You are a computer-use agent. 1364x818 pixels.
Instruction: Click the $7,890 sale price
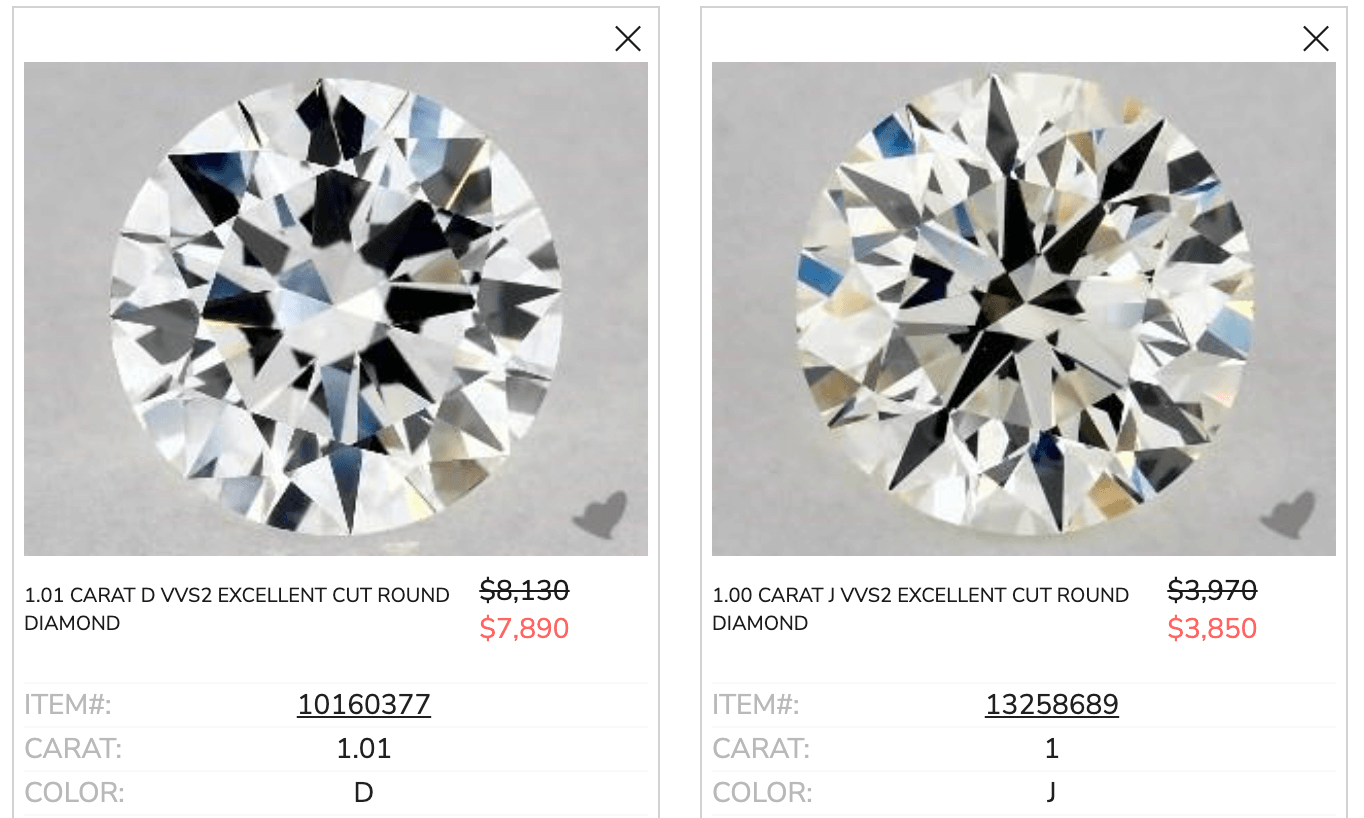coord(524,629)
